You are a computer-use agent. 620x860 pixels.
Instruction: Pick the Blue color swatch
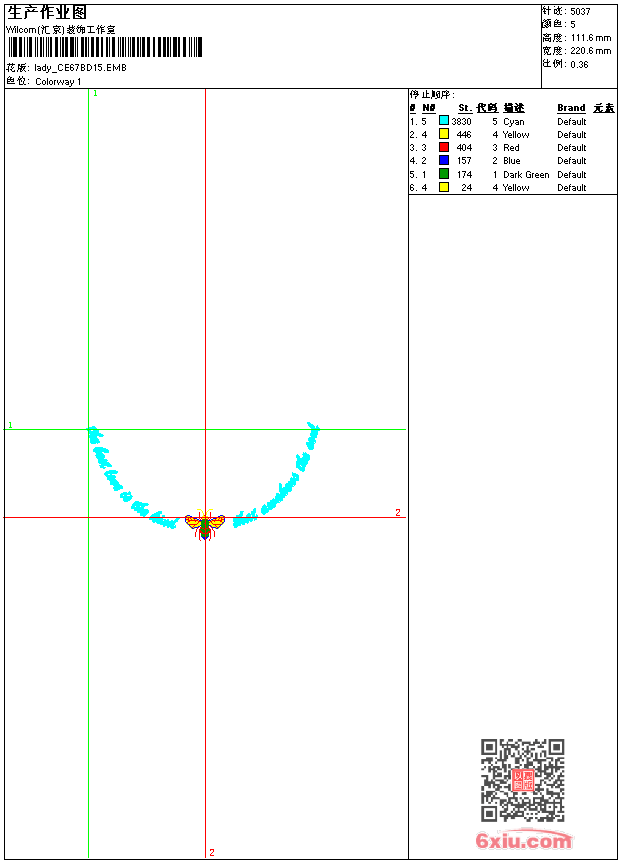coord(444,160)
